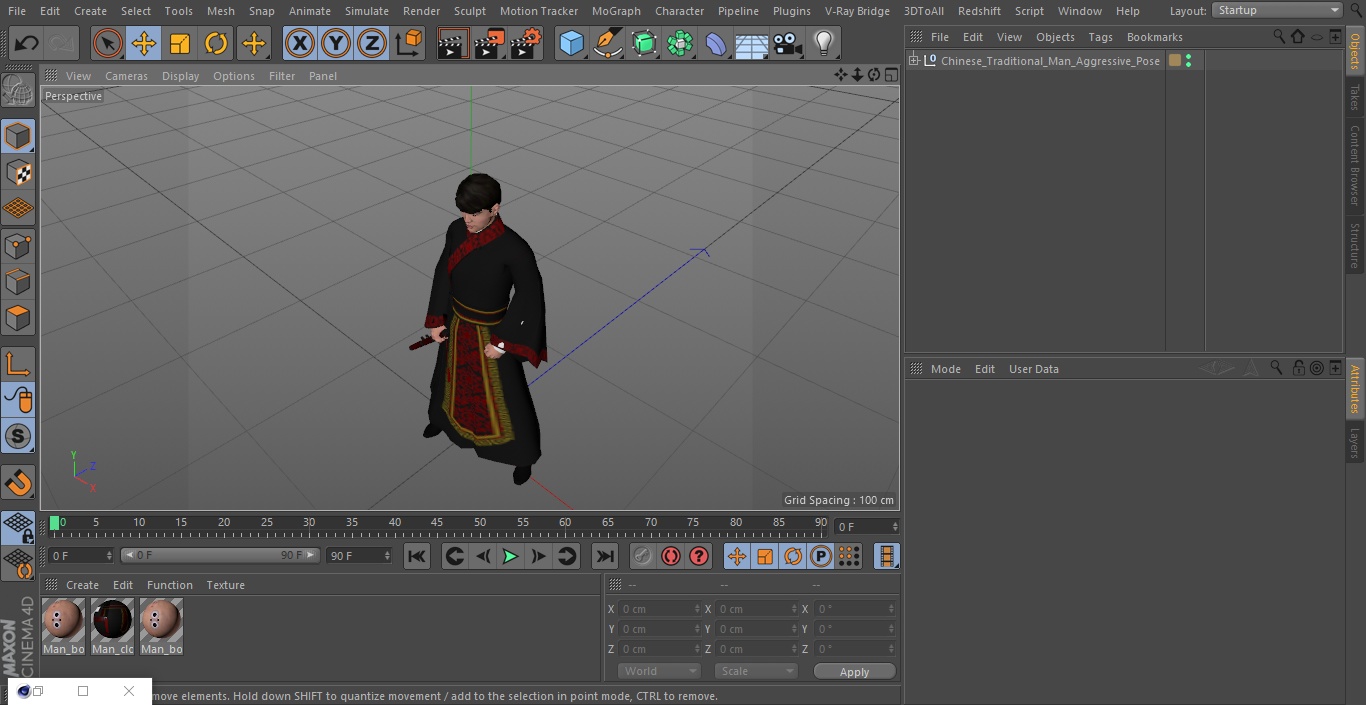1366x705 pixels.
Task: Open viewport Cameras menu
Action: pos(126,76)
